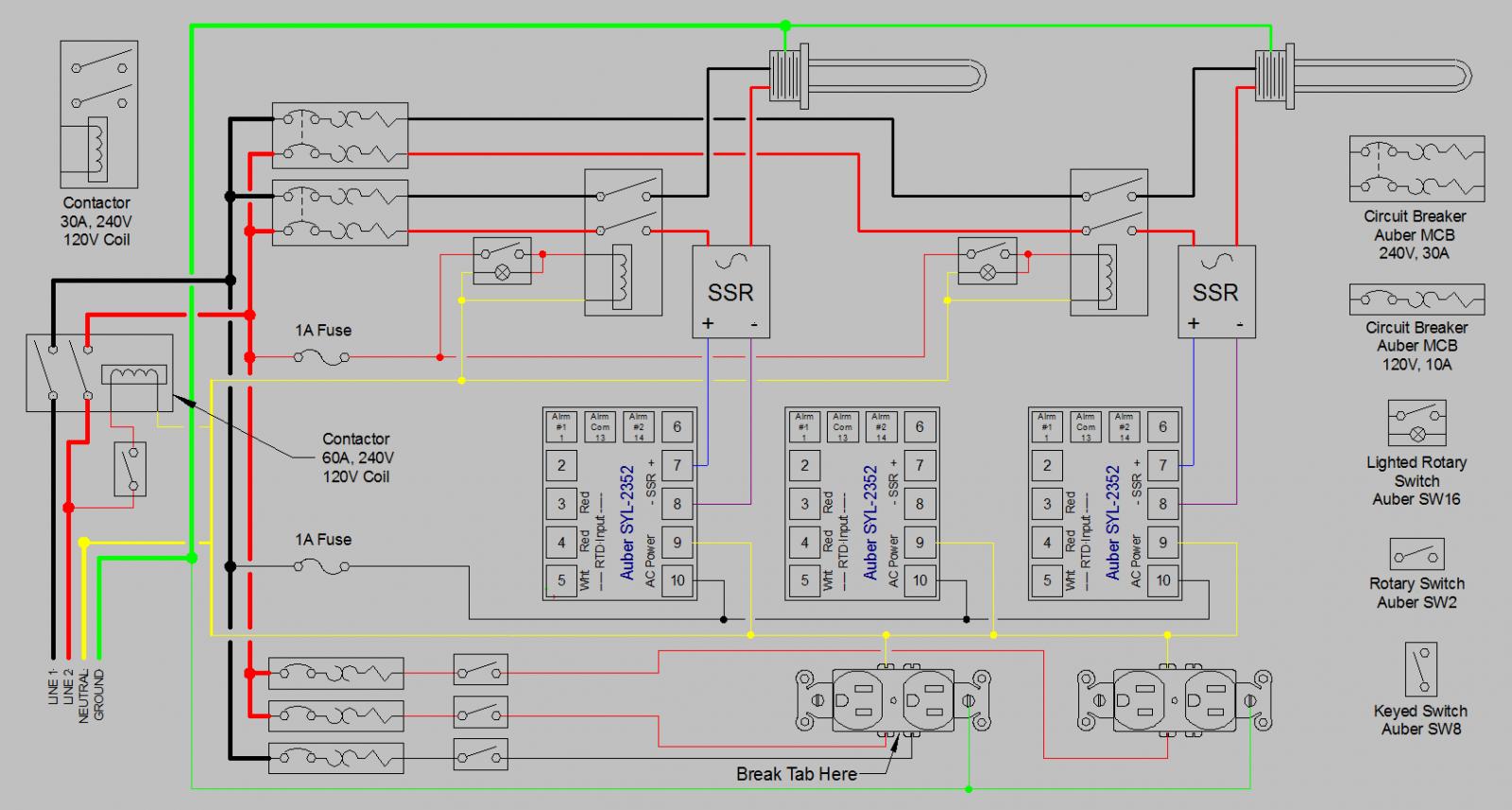
Task: Select the duplex outlet with the break tab
Action: coord(893,700)
